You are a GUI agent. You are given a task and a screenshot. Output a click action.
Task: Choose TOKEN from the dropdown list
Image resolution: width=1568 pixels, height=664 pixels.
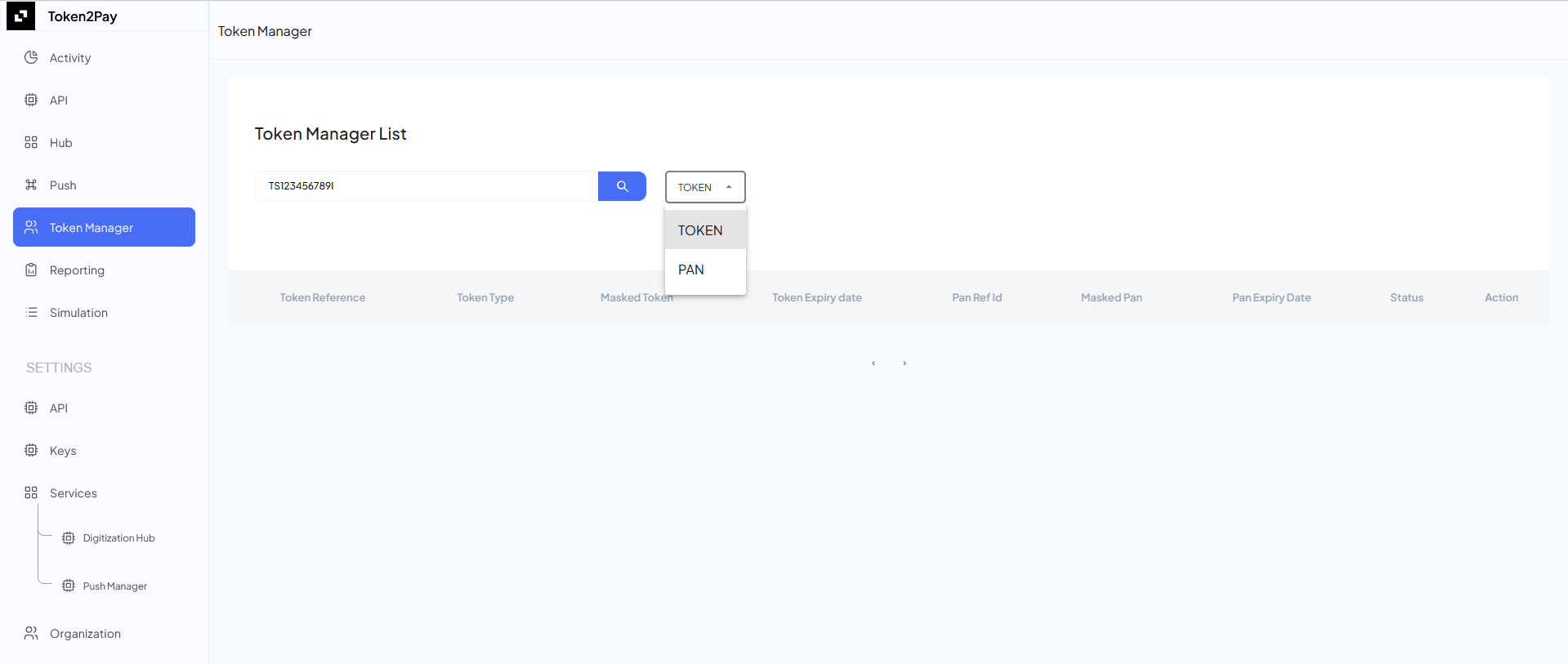705,230
